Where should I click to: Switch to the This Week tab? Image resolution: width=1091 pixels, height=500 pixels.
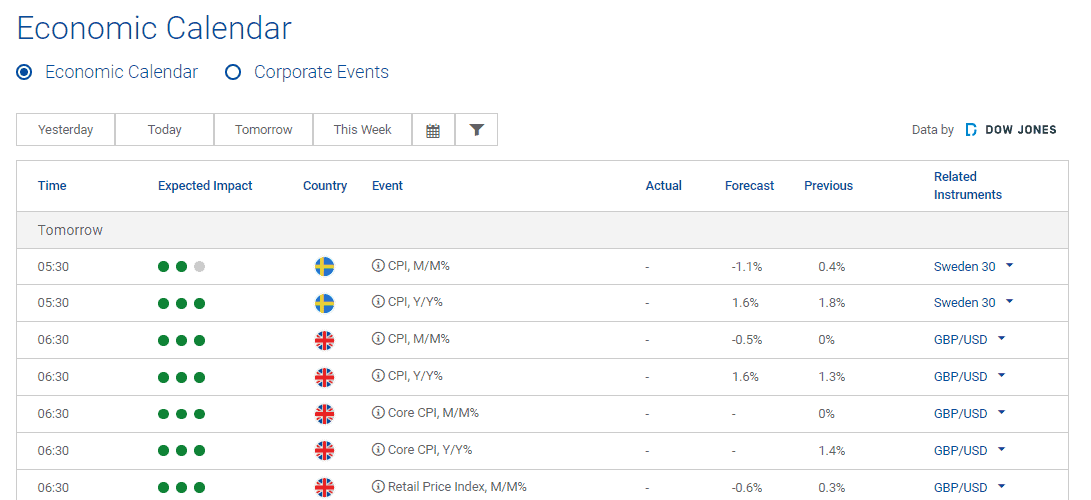click(x=362, y=130)
